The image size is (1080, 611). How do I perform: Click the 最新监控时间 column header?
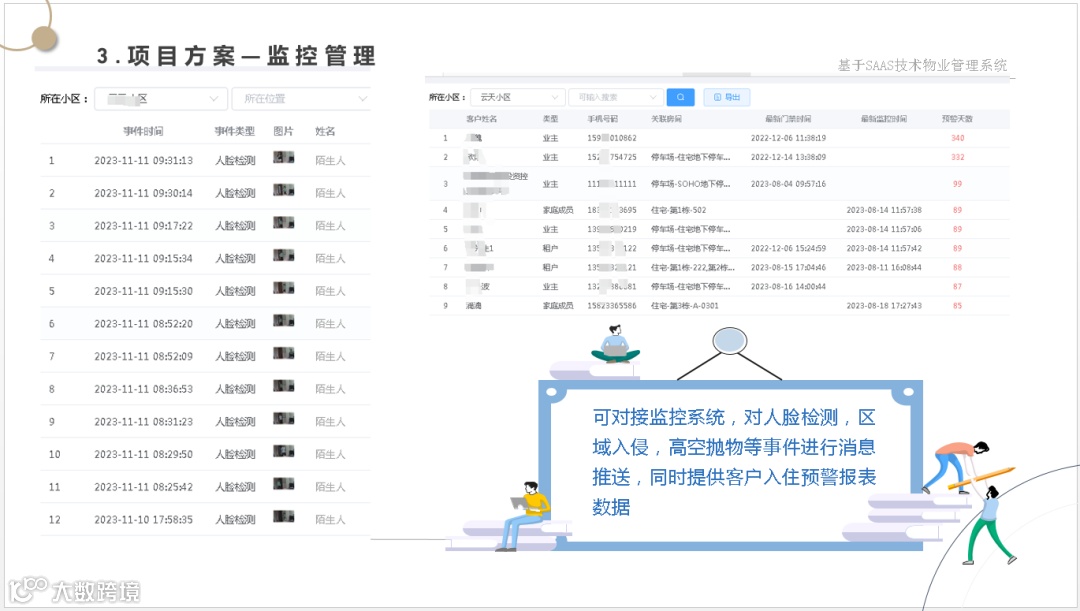[884, 118]
